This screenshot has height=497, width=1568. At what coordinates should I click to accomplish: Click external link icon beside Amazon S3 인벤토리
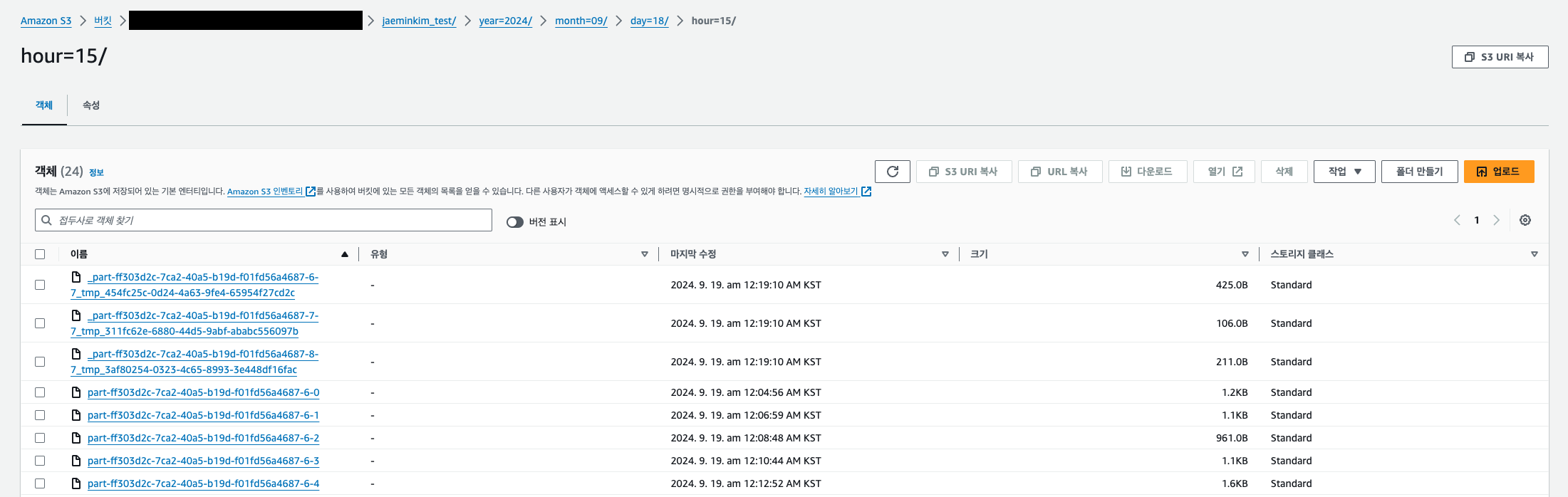pos(311,192)
